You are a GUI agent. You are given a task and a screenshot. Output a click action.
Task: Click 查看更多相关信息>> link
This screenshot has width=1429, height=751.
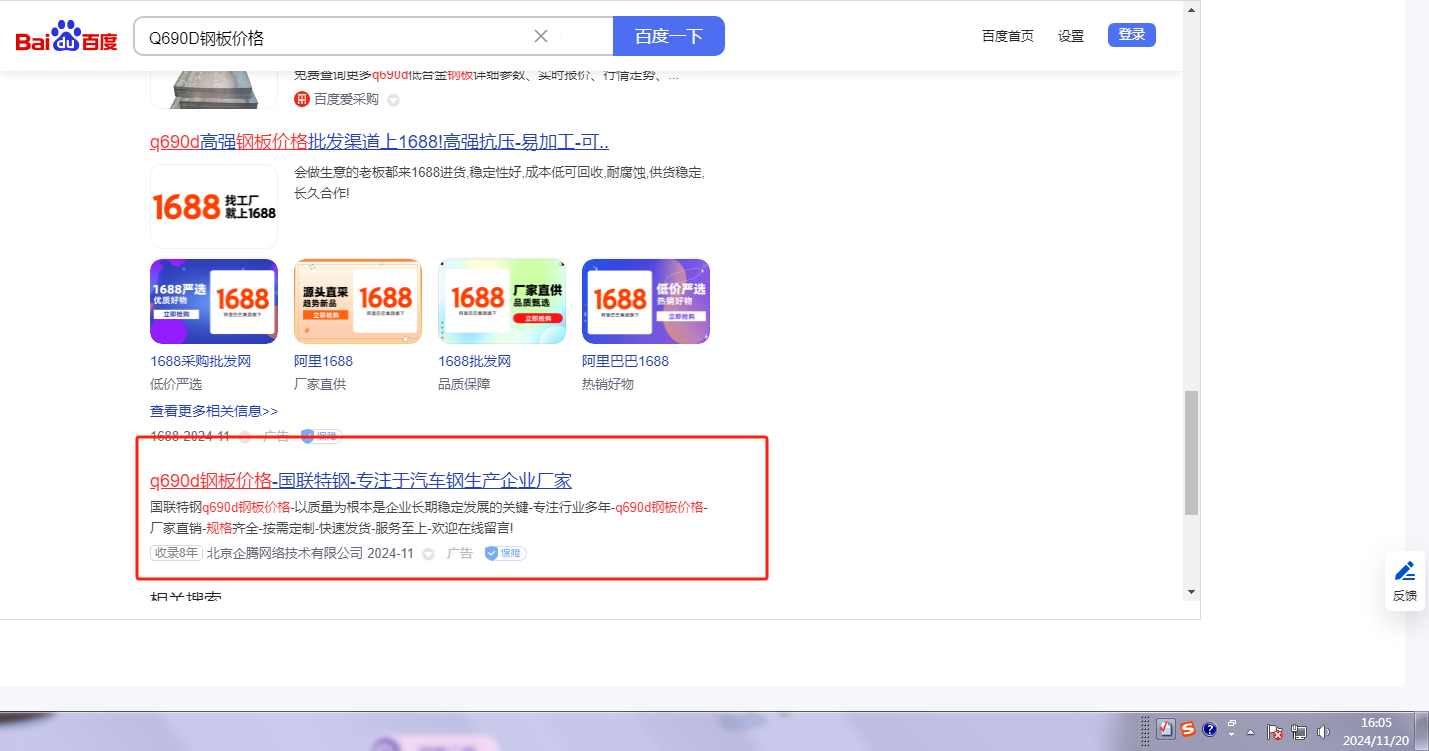pyautogui.click(x=214, y=411)
